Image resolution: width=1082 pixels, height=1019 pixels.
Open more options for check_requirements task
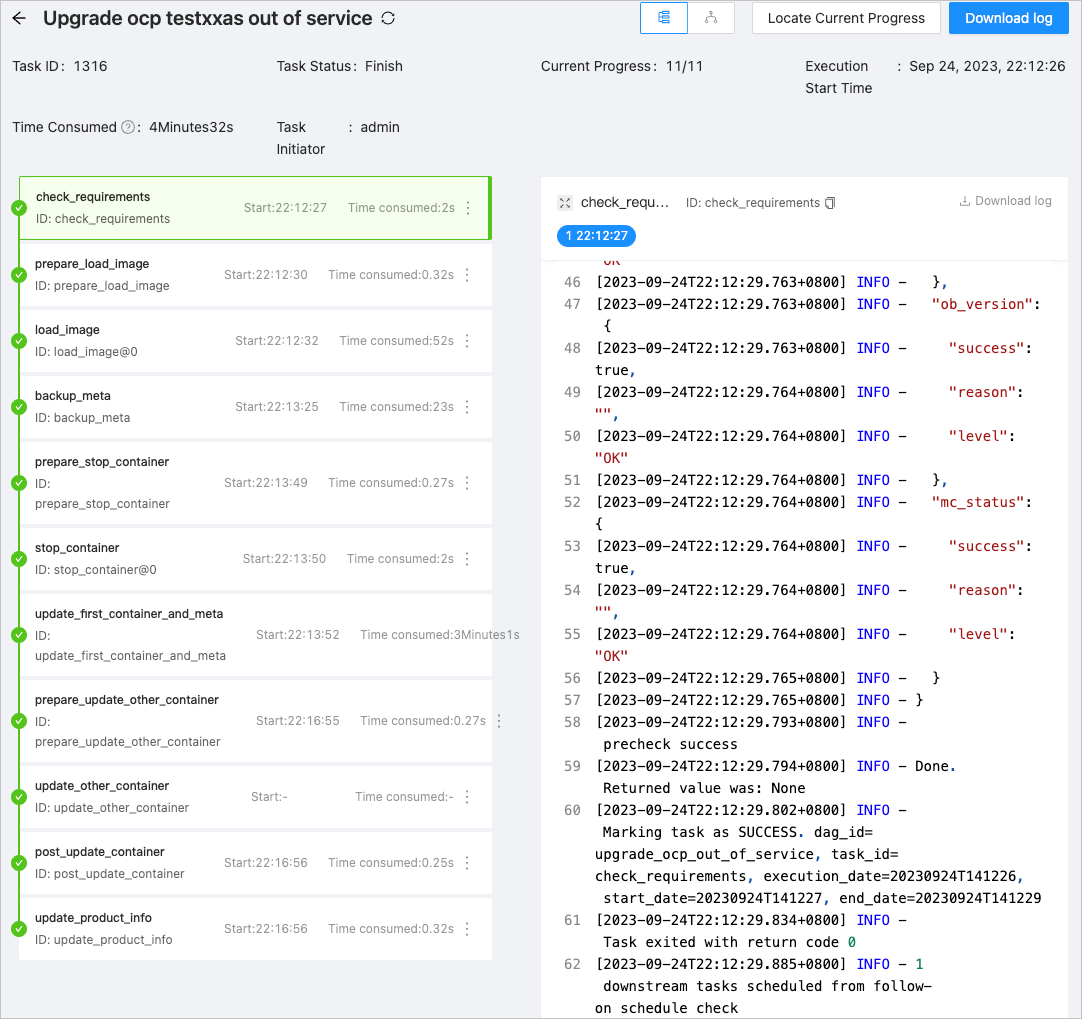click(468, 208)
